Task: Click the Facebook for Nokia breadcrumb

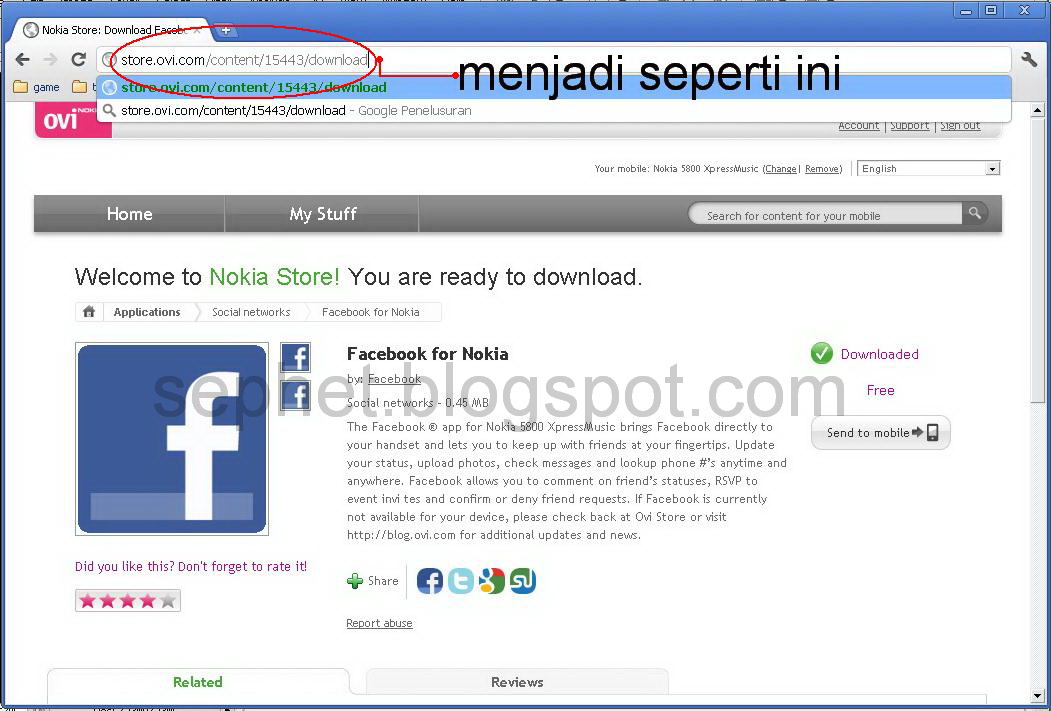Action: [x=371, y=312]
